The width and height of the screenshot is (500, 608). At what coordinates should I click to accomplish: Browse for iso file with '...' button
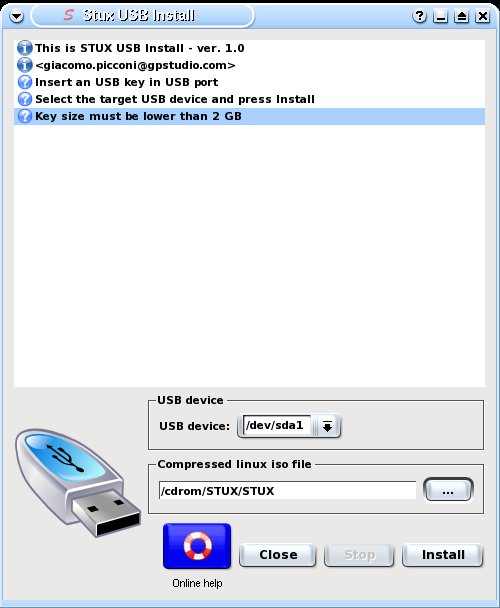coord(448,491)
